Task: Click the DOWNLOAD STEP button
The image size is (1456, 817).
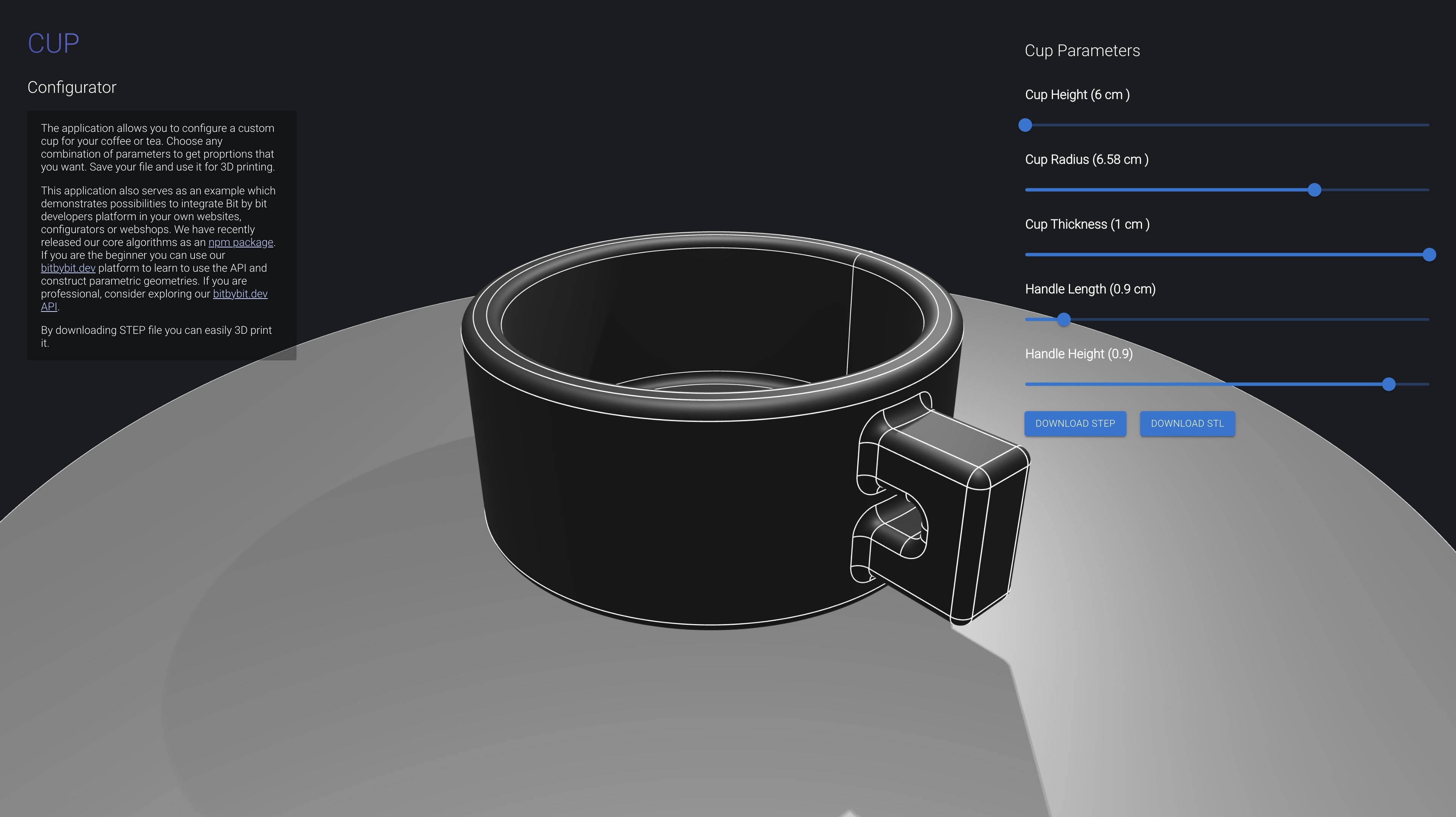Action: point(1075,424)
